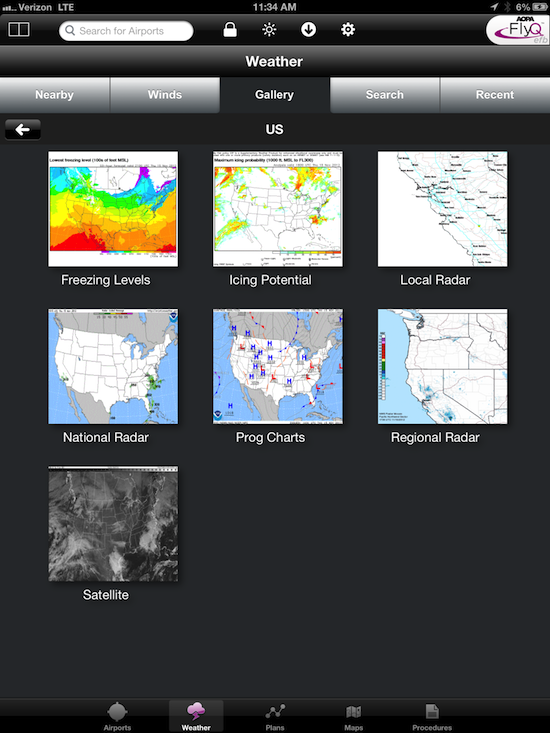Open the Maps bottom tab
The width and height of the screenshot is (550, 733).
click(x=354, y=716)
